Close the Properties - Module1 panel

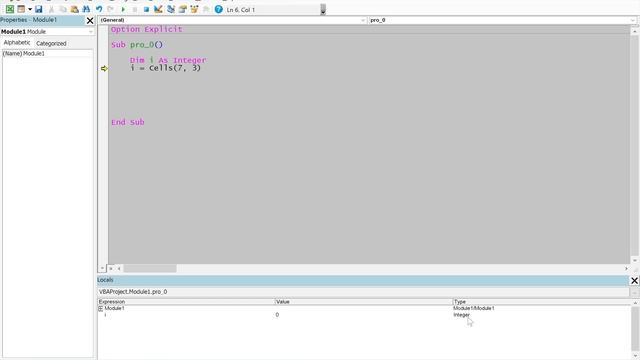[x=90, y=20]
